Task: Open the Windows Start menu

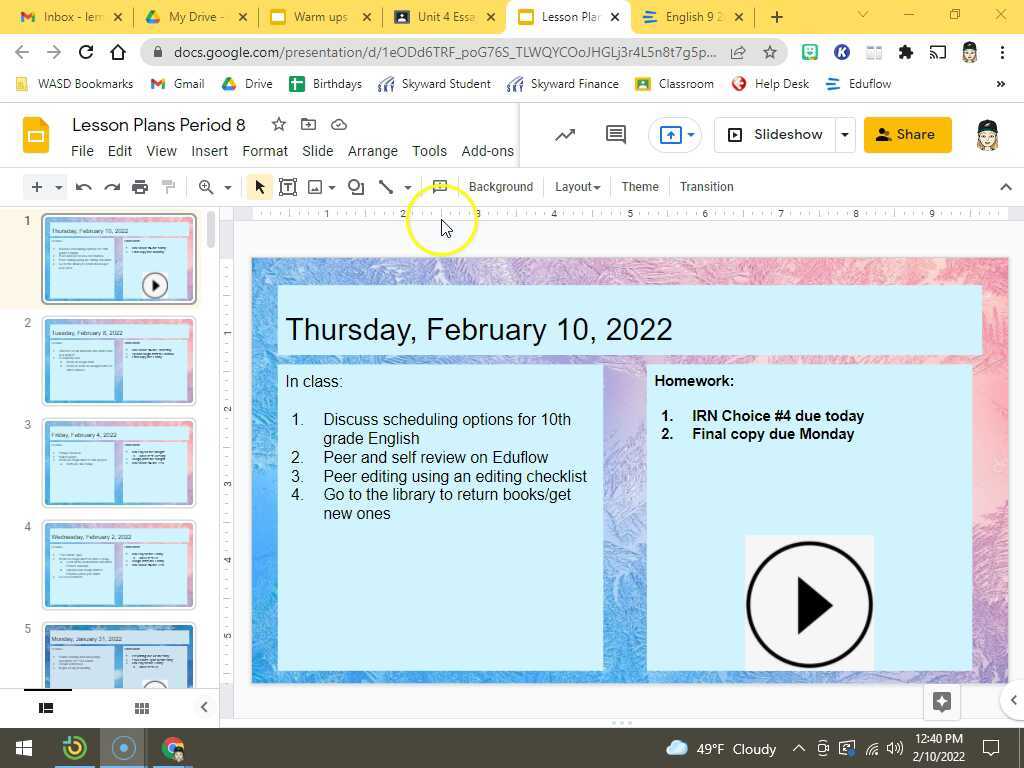Action: (x=24, y=748)
